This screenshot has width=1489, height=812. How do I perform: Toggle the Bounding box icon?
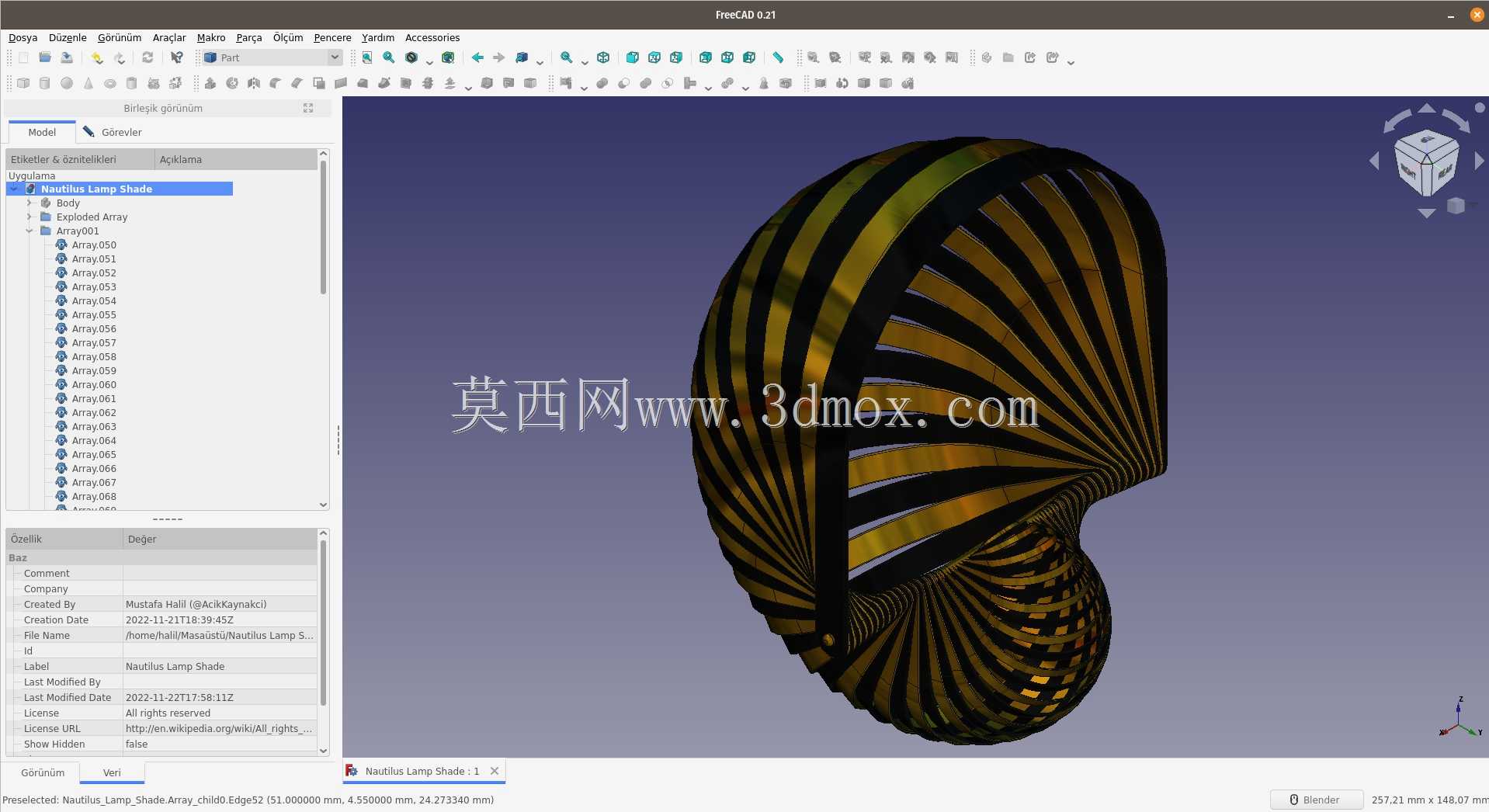click(448, 57)
